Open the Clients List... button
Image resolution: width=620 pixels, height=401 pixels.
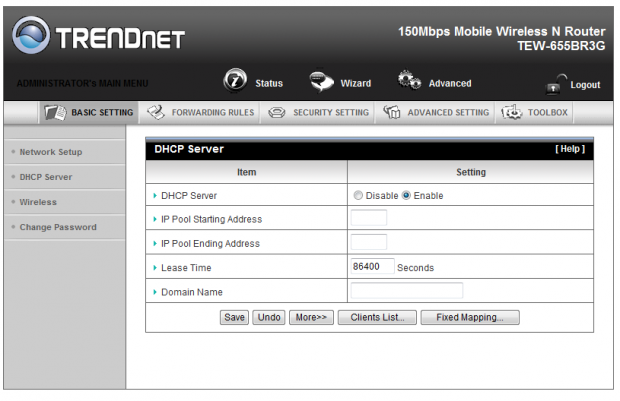pyautogui.click(x=377, y=317)
